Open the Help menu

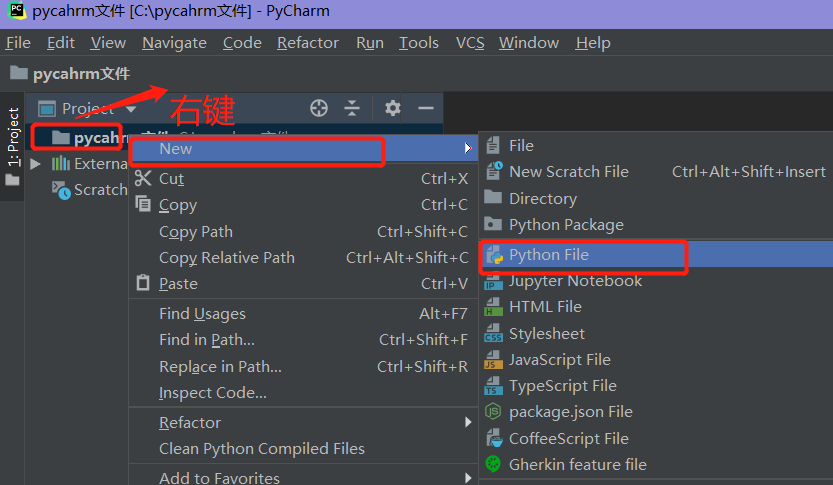point(593,42)
